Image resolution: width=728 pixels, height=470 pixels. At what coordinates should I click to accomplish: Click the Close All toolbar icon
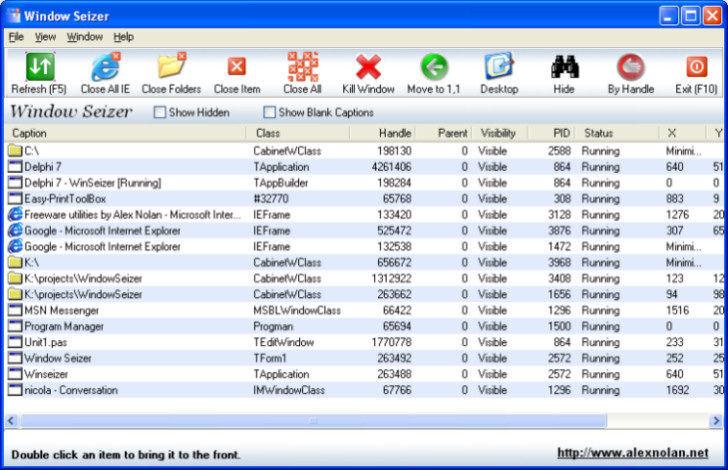pyautogui.click(x=303, y=66)
